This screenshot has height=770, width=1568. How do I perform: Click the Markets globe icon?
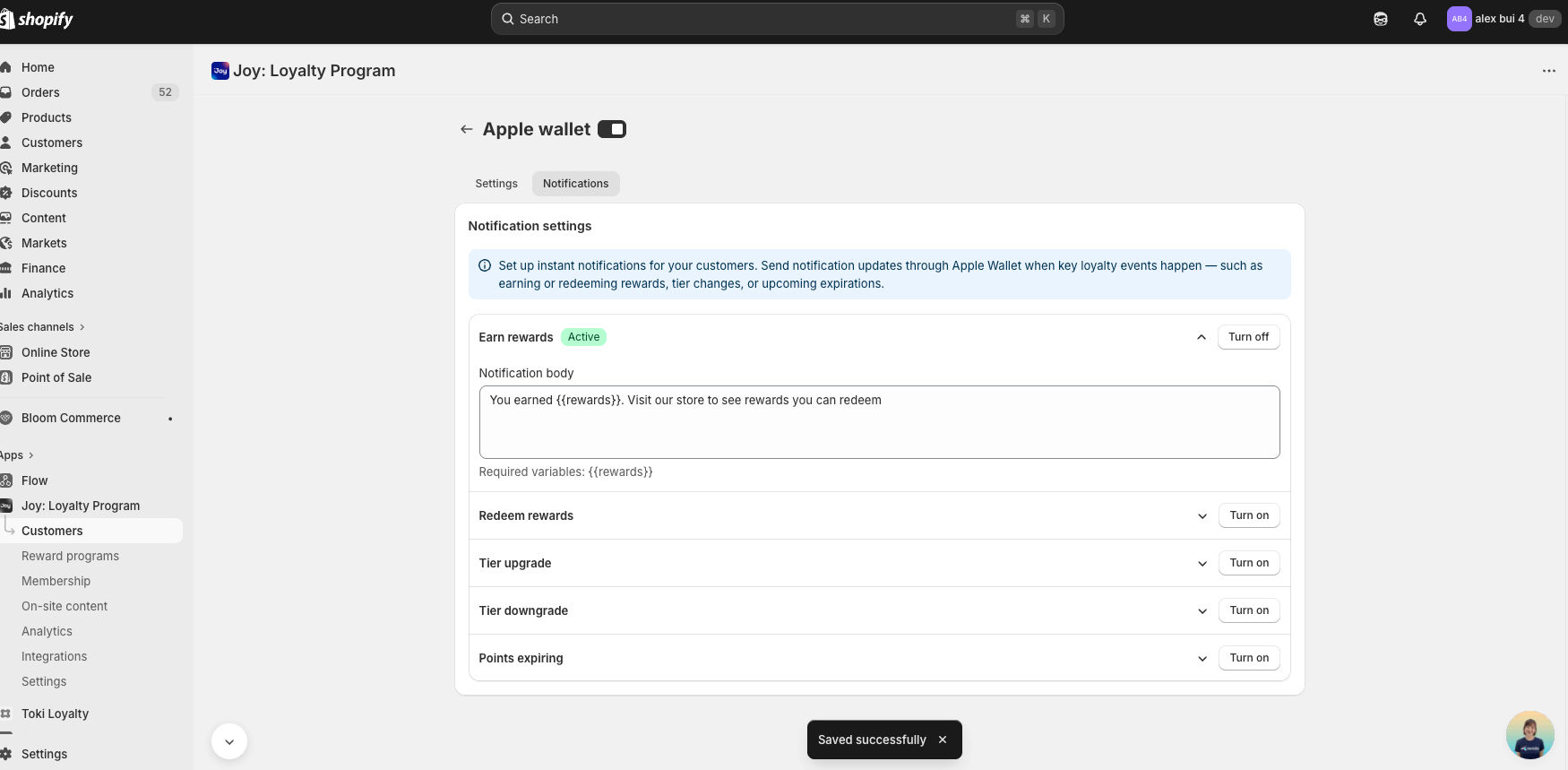pos(5,243)
